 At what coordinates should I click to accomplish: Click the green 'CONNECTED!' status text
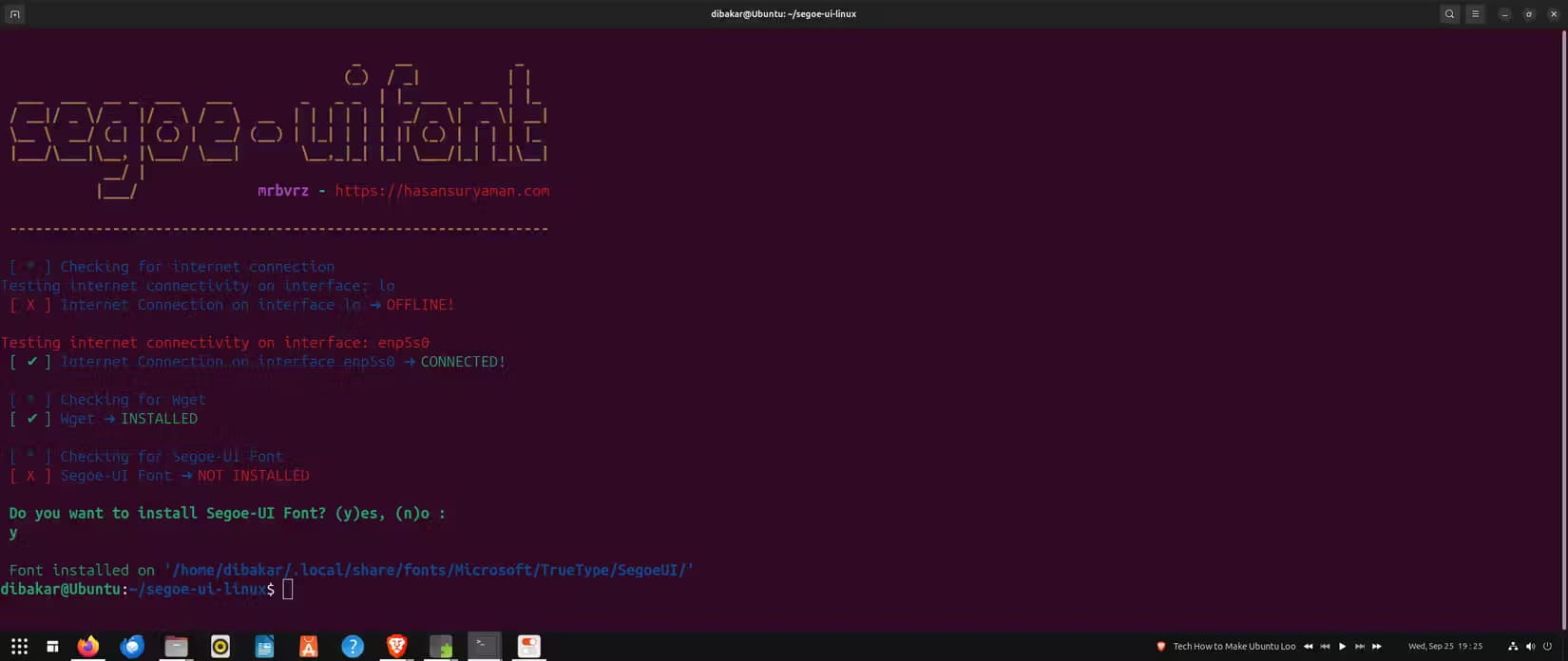coord(464,362)
